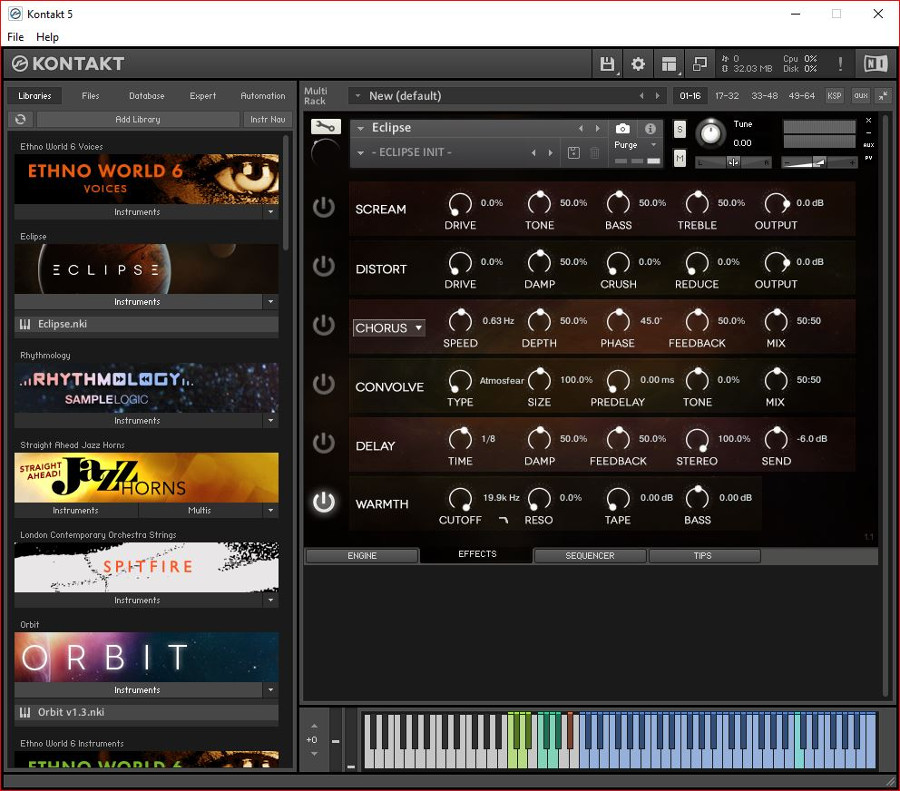Click the exclamation panic button

pyautogui.click(x=840, y=64)
